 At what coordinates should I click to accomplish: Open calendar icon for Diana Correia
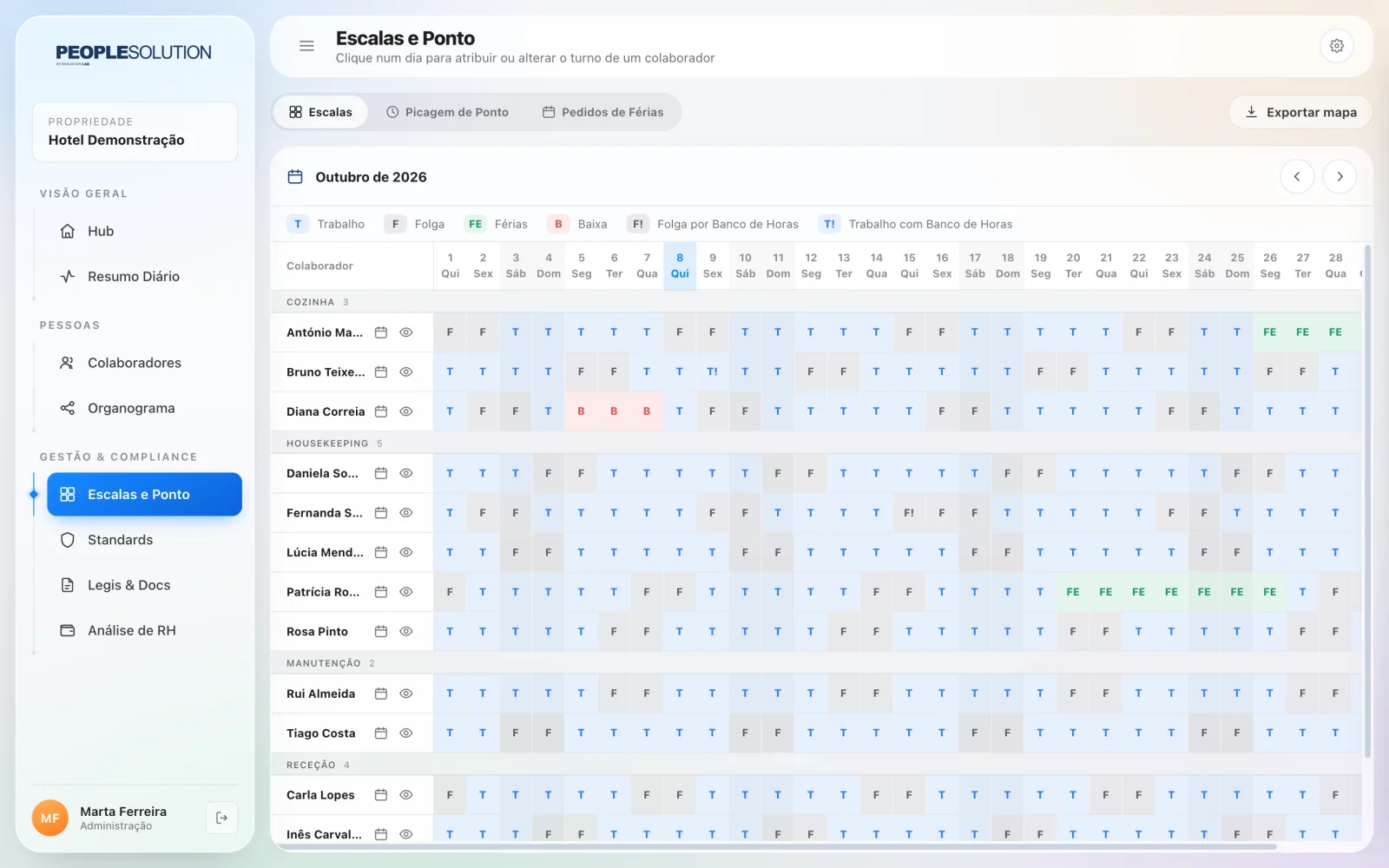(381, 411)
